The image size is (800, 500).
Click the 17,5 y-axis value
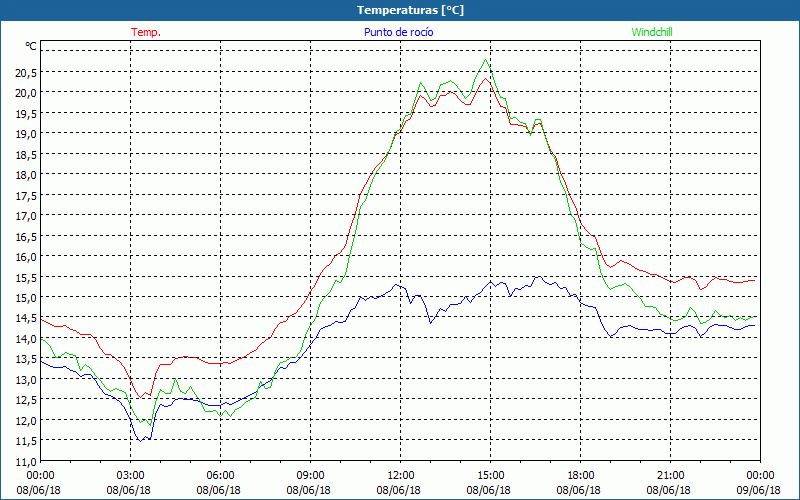click(26, 196)
